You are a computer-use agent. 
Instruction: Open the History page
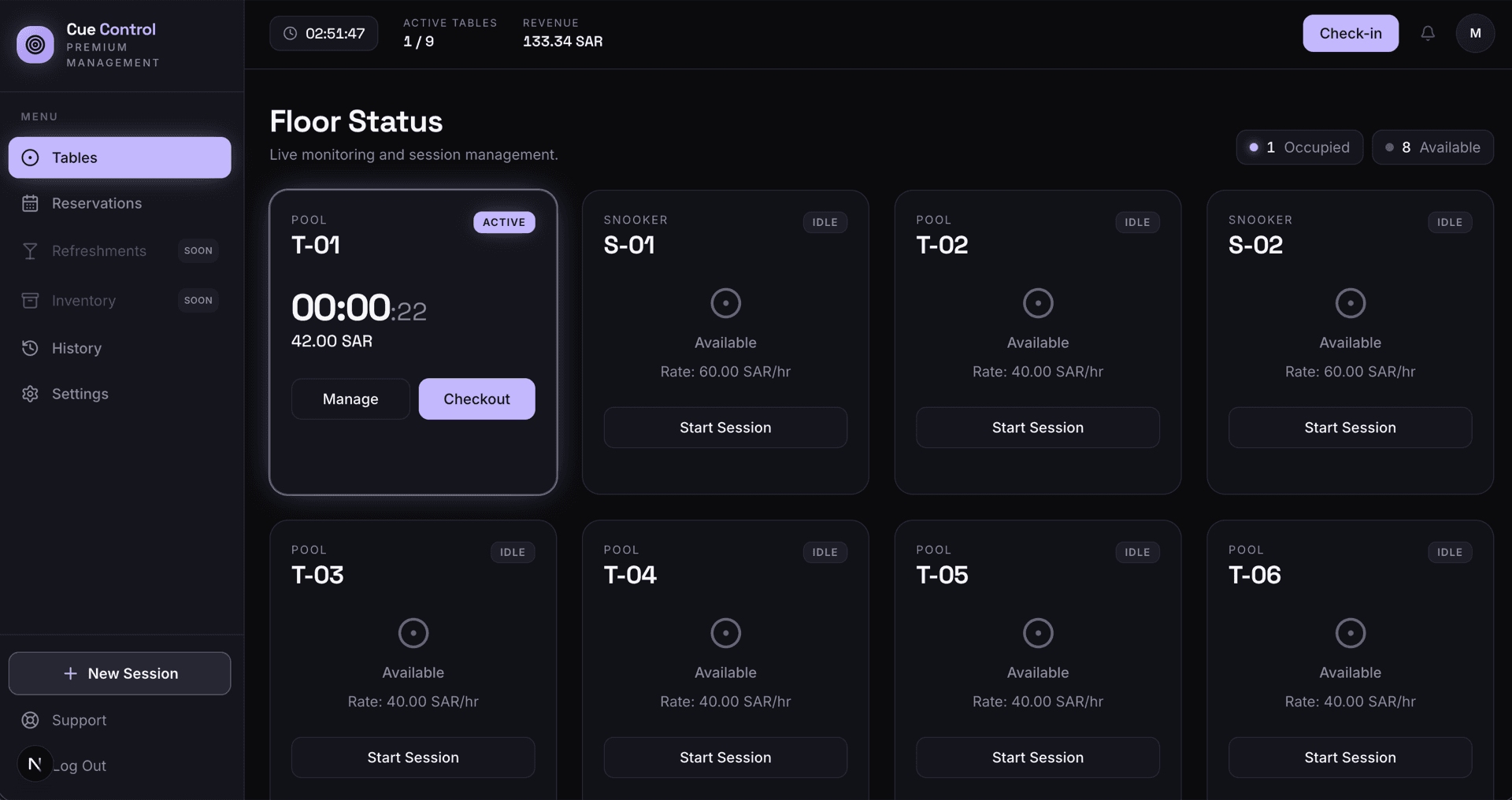pos(120,348)
